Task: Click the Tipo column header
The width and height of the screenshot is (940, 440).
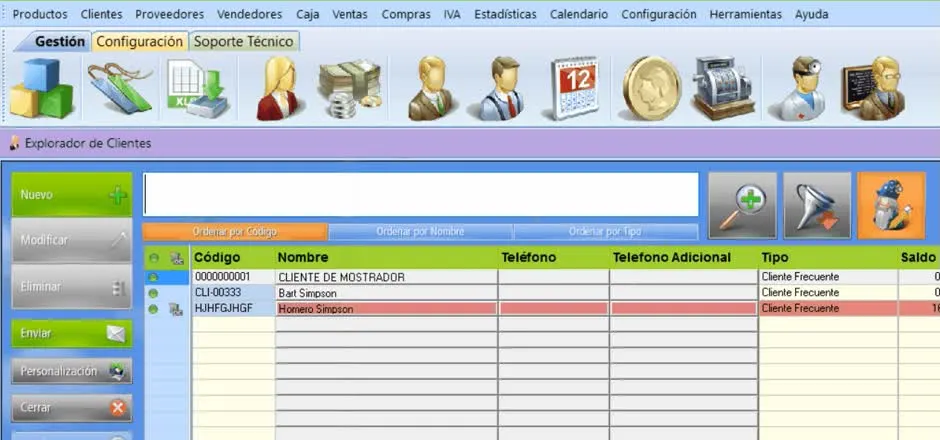Action: click(x=828, y=258)
